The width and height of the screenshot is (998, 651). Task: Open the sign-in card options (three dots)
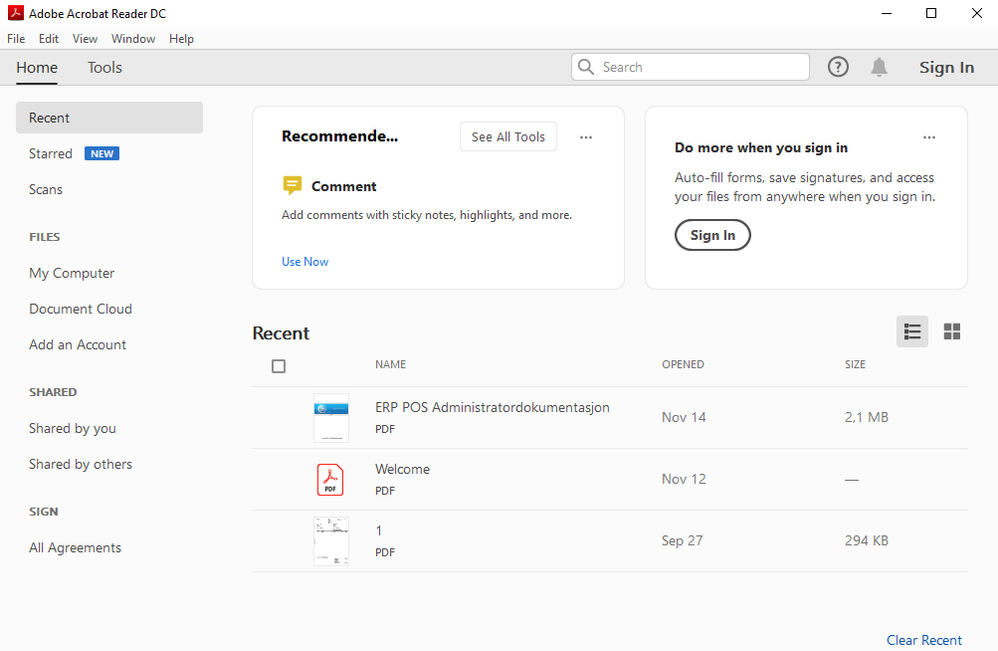click(x=929, y=137)
